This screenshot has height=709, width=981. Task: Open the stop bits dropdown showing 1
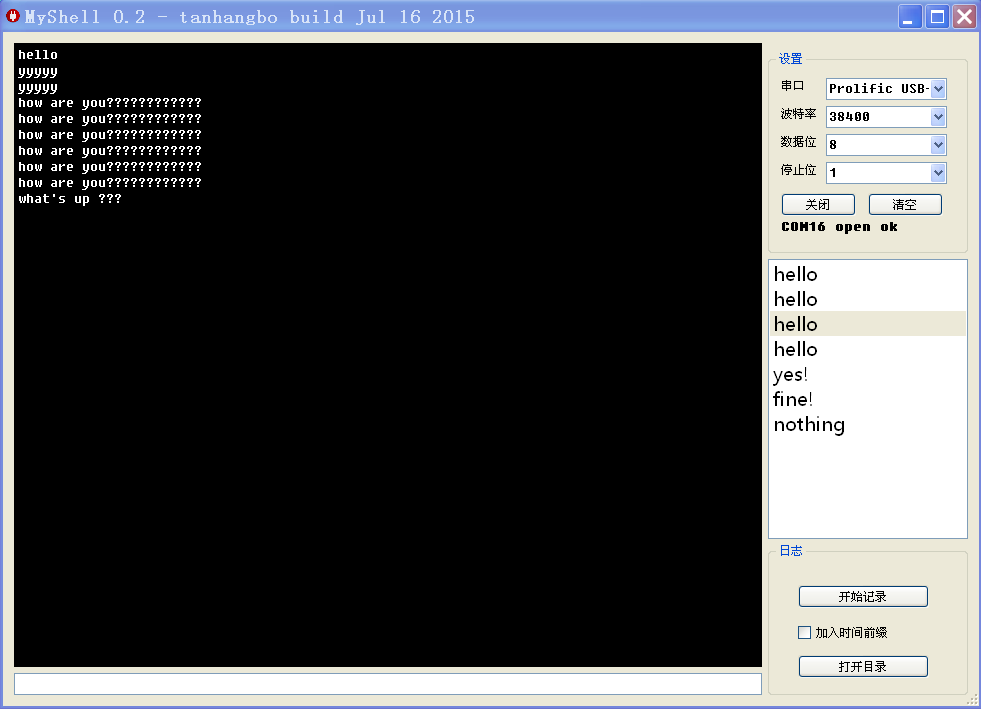click(x=885, y=173)
